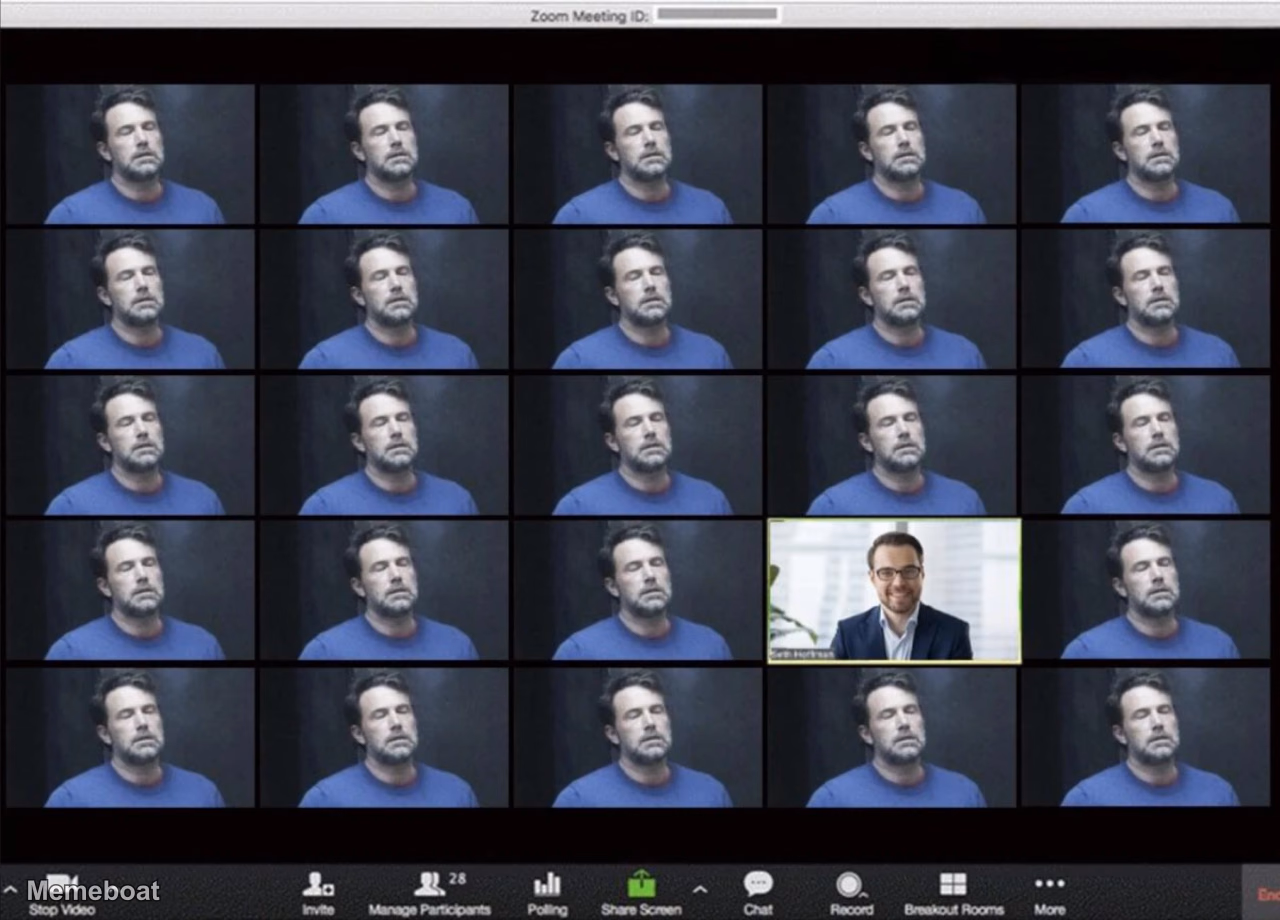Click the Zoom Meeting ID title text
The image size is (1280, 920).
tap(590, 15)
